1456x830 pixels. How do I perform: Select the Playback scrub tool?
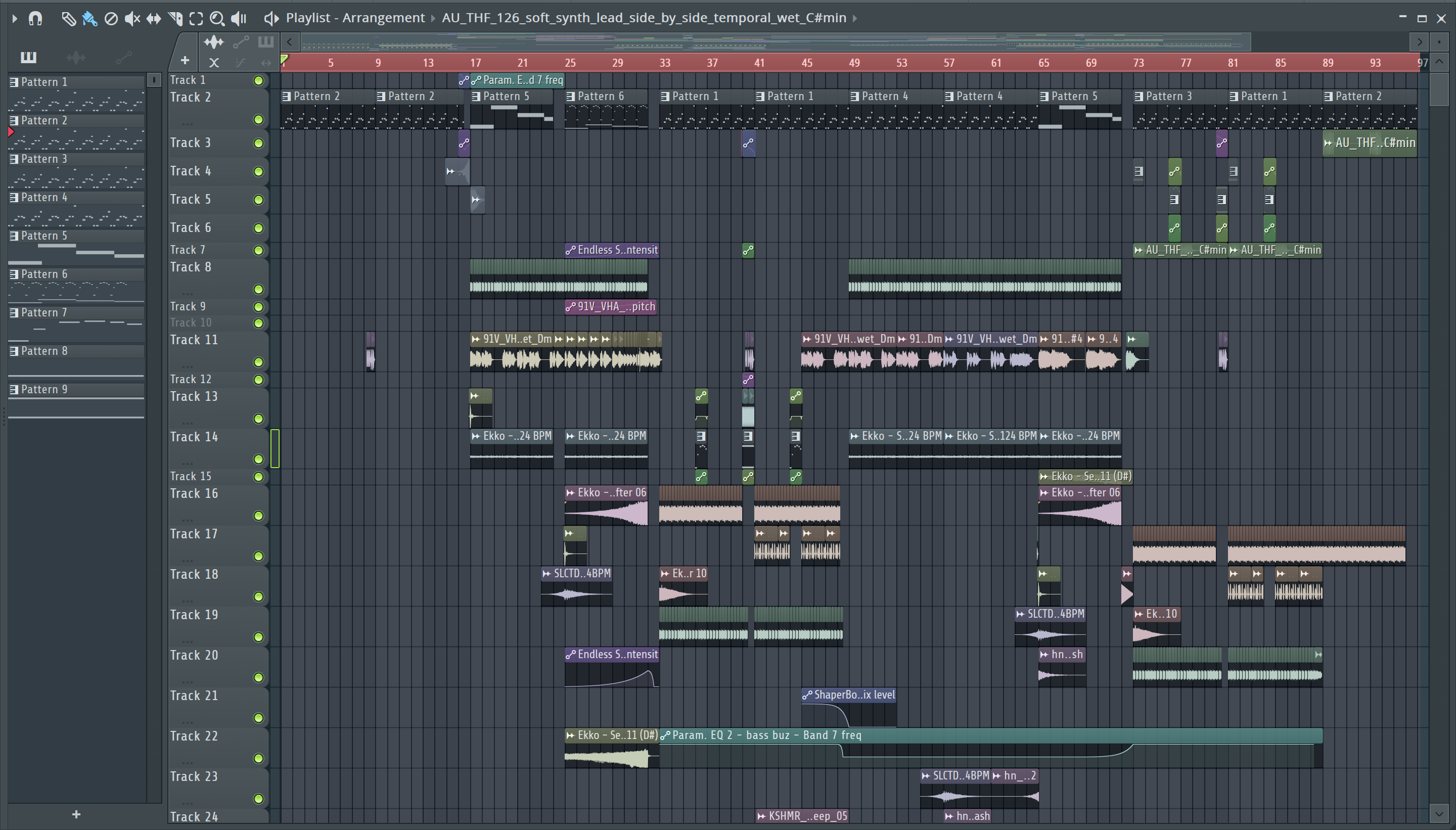[x=239, y=19]
